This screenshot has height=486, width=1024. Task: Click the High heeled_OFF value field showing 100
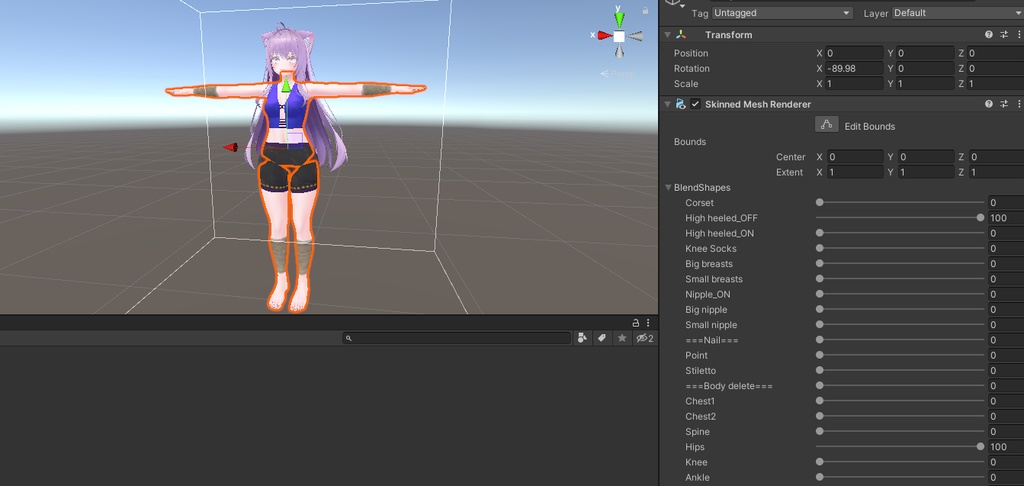click(1006, 218)
